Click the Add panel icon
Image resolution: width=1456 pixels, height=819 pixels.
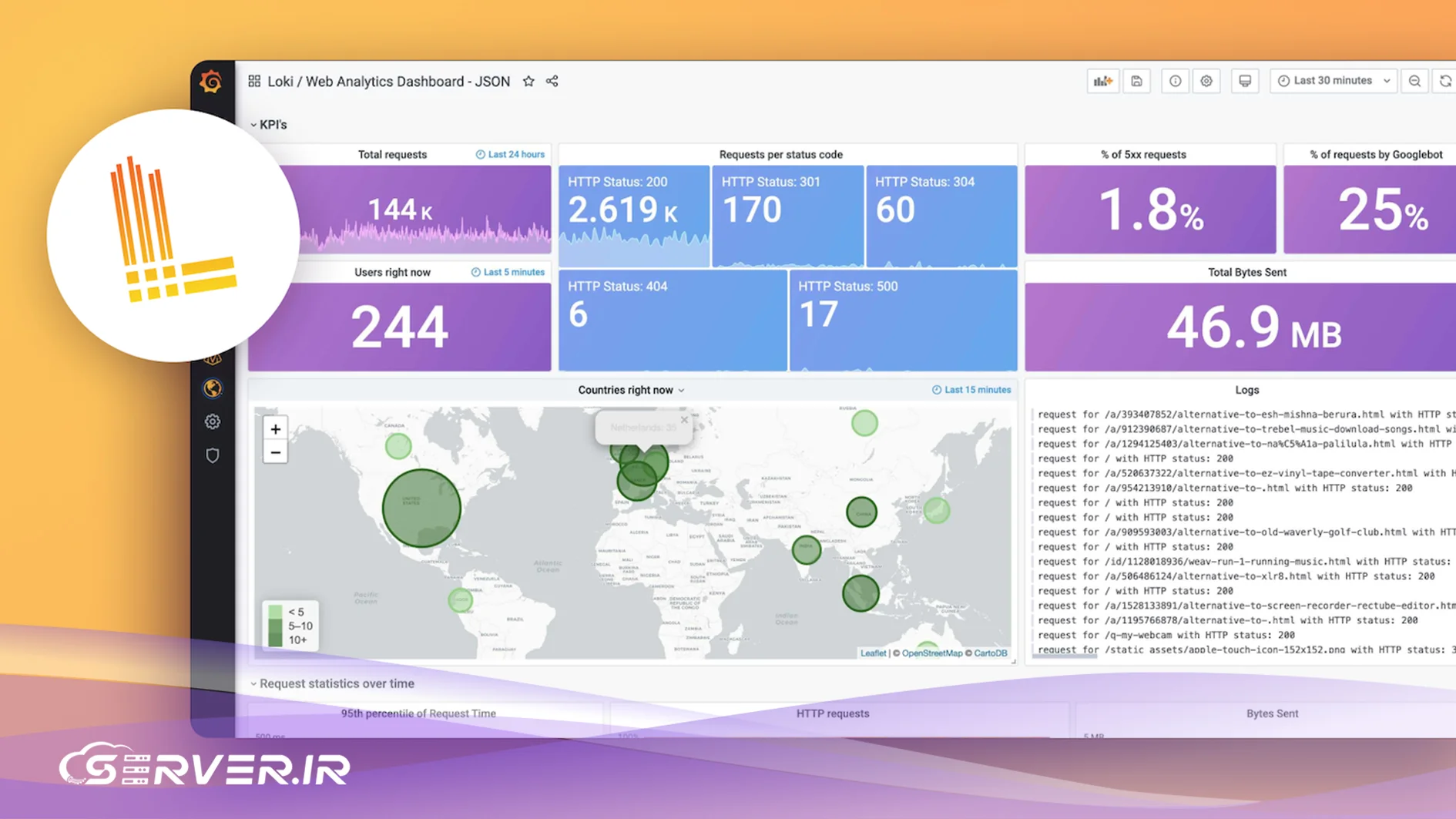(1103, 81)
